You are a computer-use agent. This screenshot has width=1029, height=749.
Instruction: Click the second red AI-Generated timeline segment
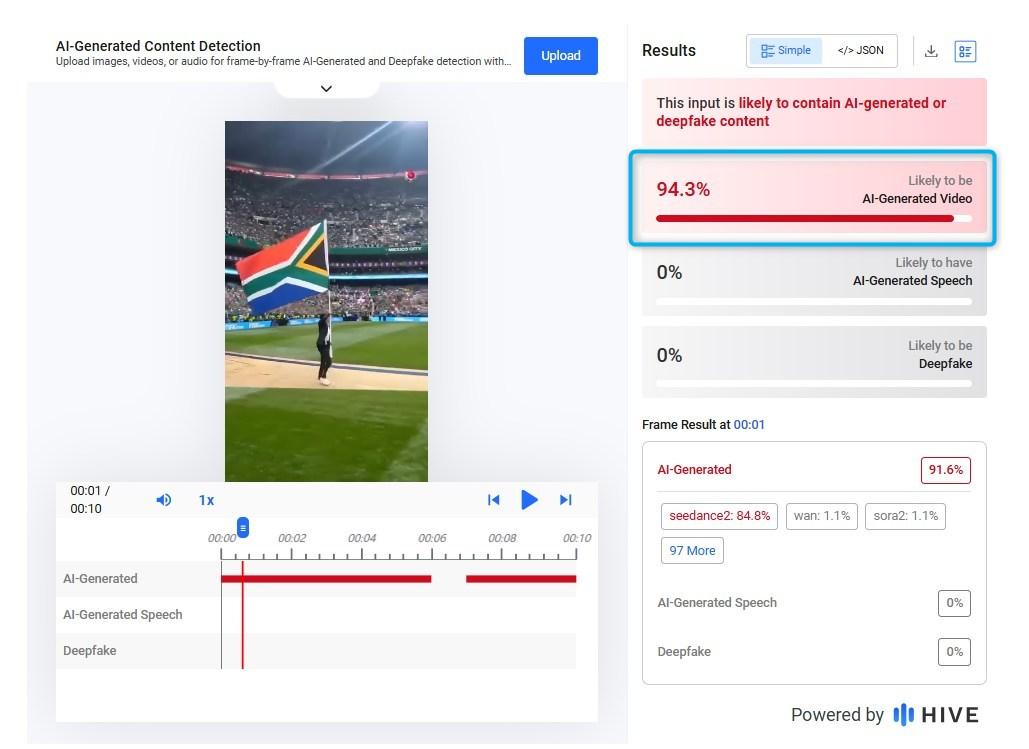(x=521, y=579)
